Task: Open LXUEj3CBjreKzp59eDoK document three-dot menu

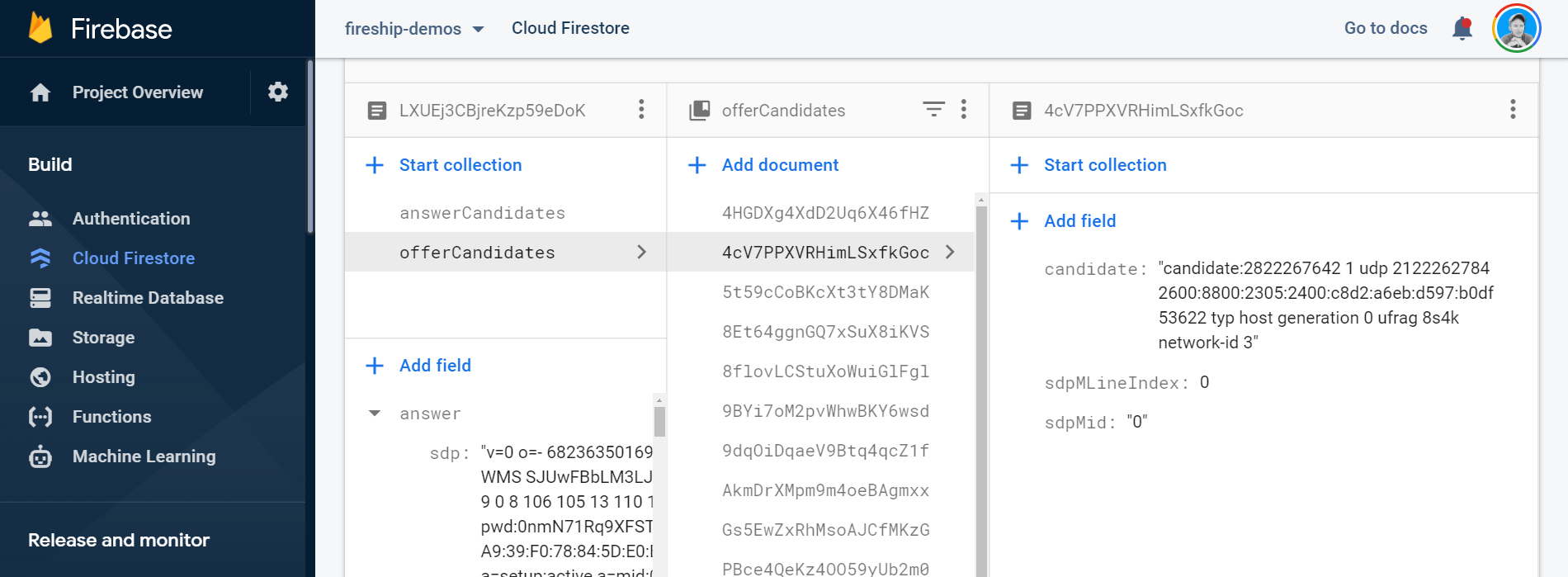Action: coord(641,110)
